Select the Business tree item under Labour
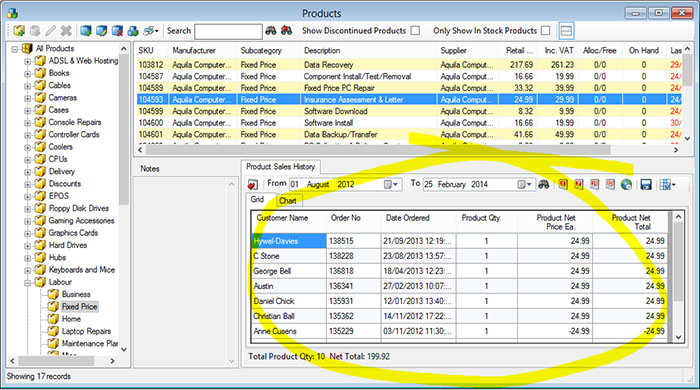 tap(76, 295)
